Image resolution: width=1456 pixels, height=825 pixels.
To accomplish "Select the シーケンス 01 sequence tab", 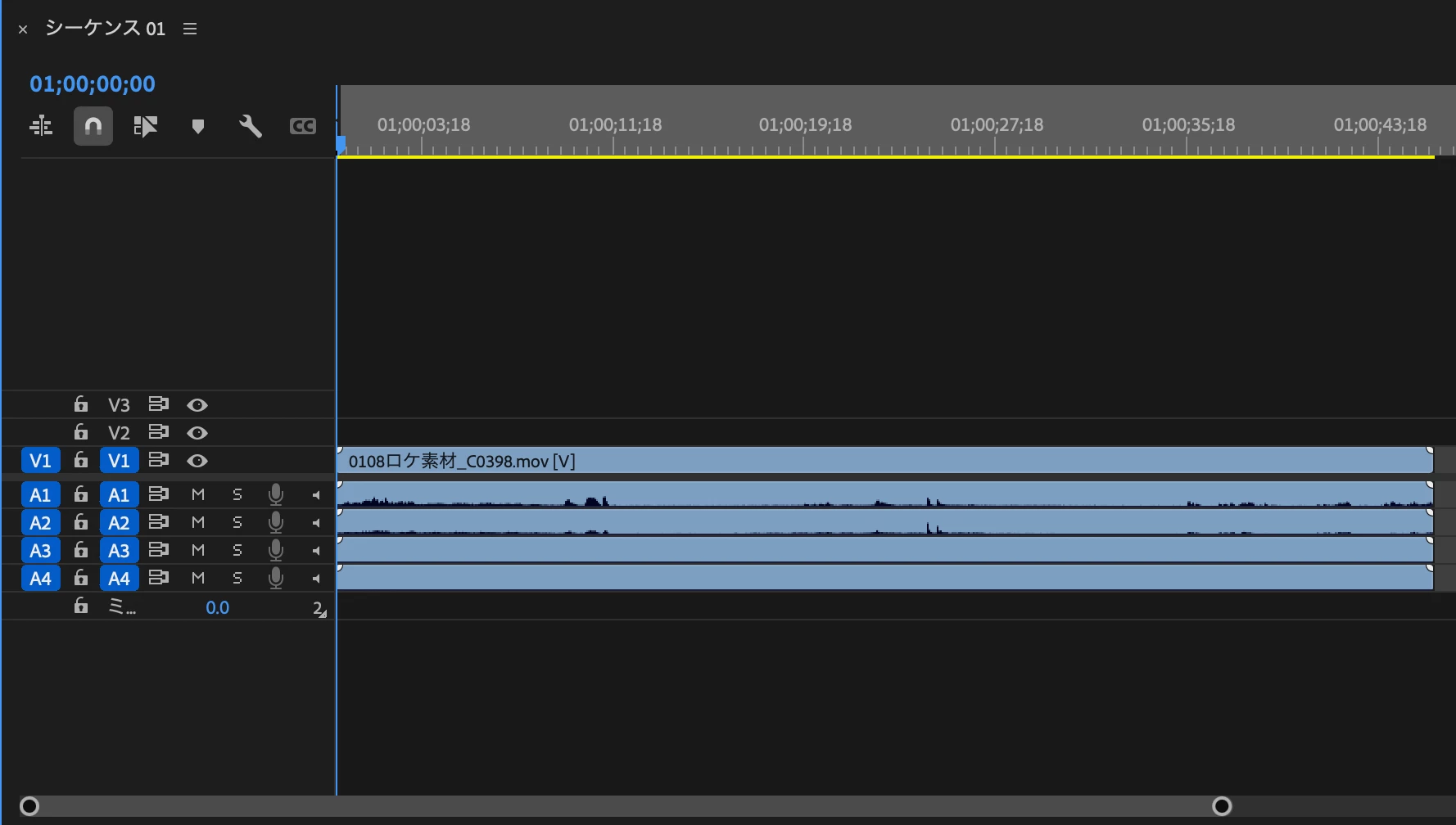I will coord(105,29).
